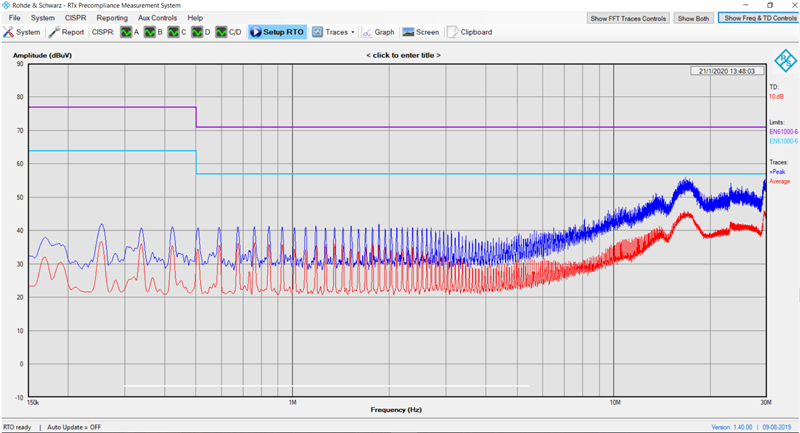Click the Auto Update = OFF status
The width and height of the screenshot is (800, 433).
74,427
